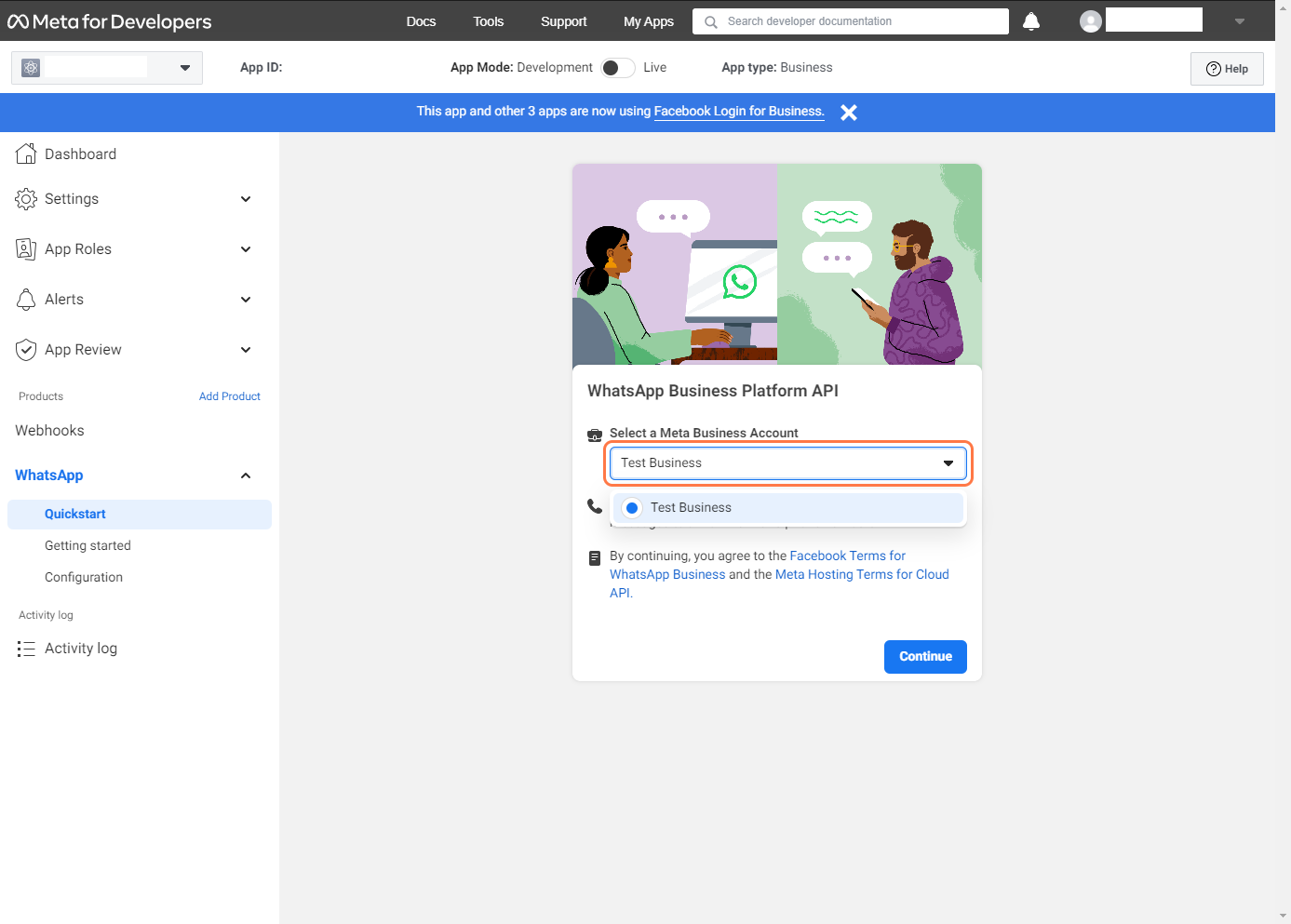This screenshot has height=924, width=1291.
Task: Expand the Alerts section
Action: click(x=246, y=299)
